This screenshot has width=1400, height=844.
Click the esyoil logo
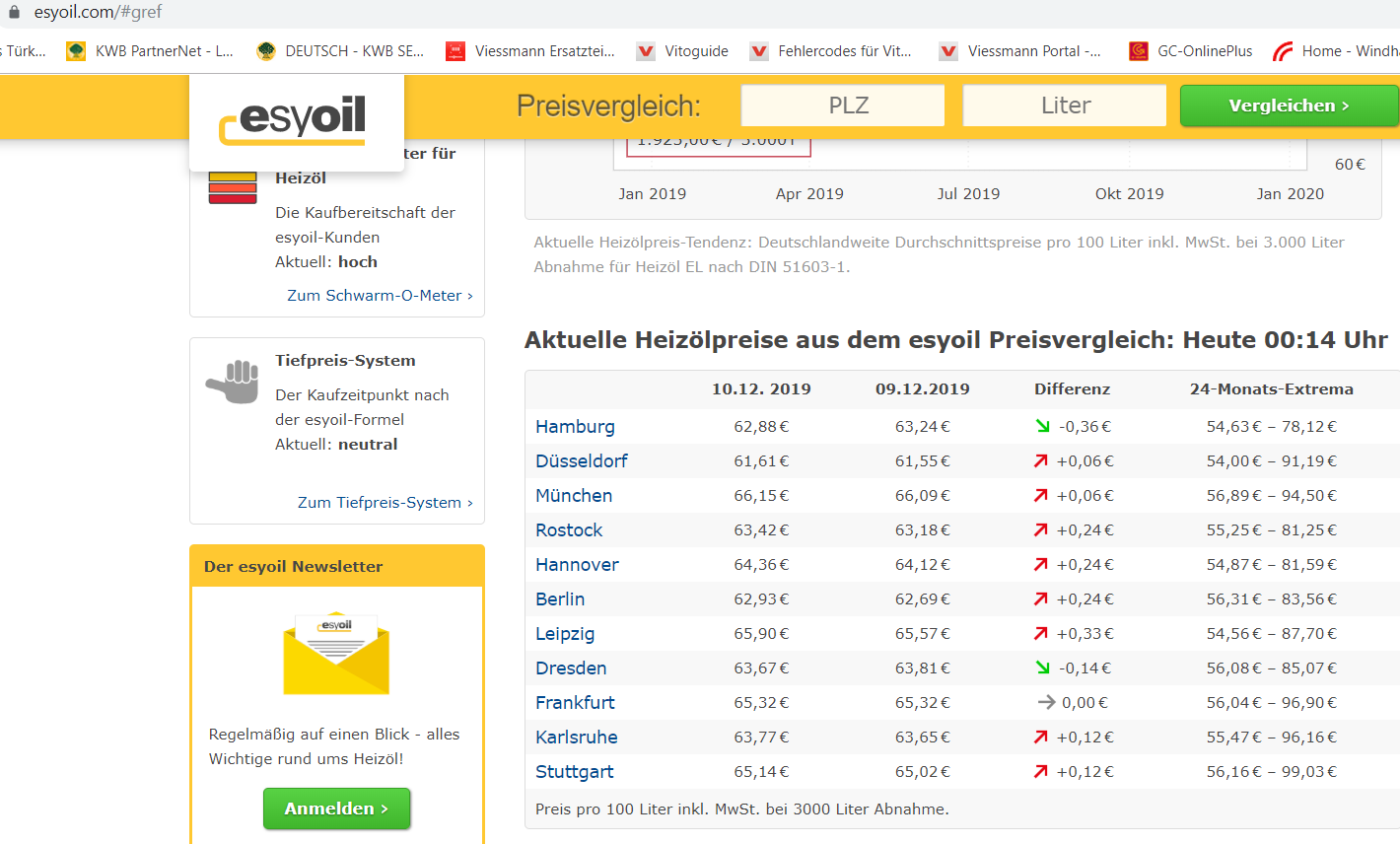293,120
